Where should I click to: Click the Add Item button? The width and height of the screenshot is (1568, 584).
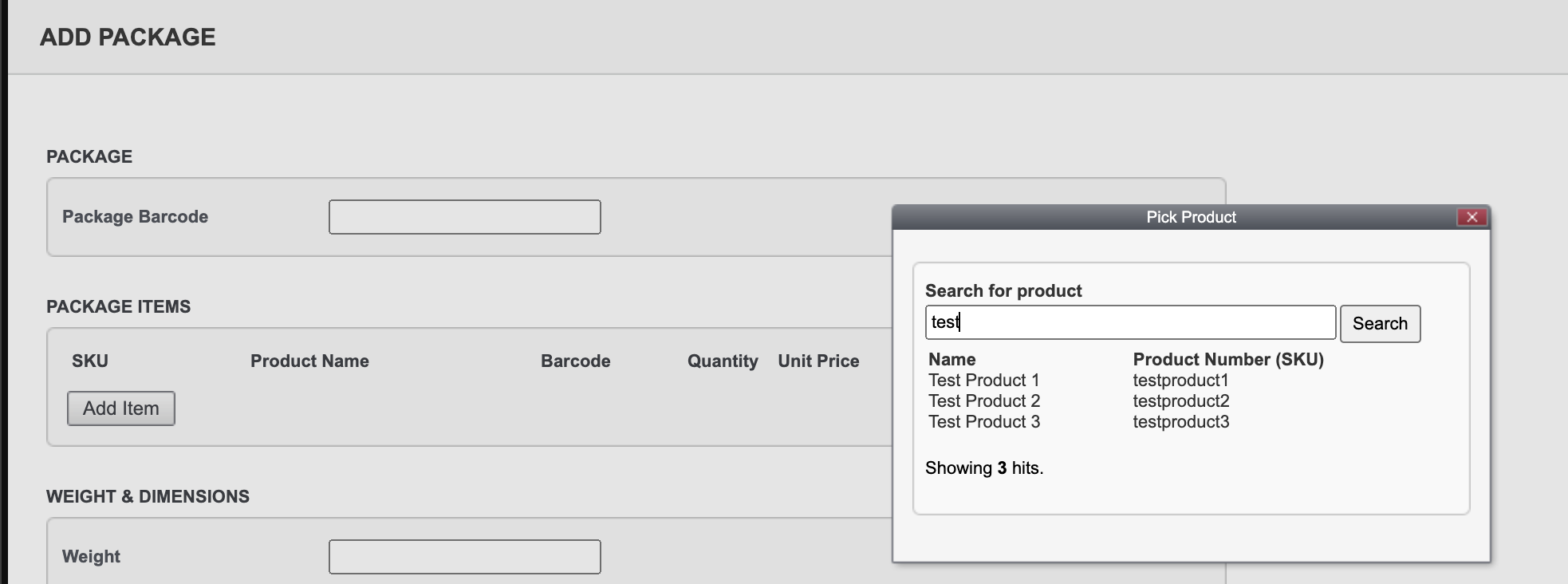(121, 408)
